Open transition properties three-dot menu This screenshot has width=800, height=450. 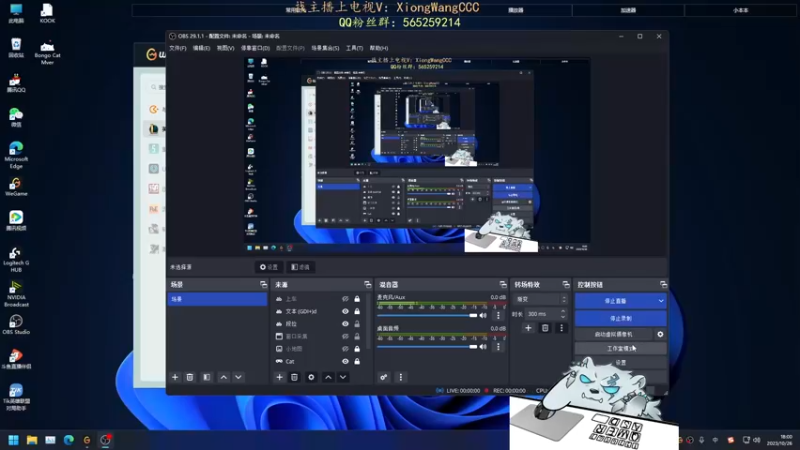pos(561,328)
